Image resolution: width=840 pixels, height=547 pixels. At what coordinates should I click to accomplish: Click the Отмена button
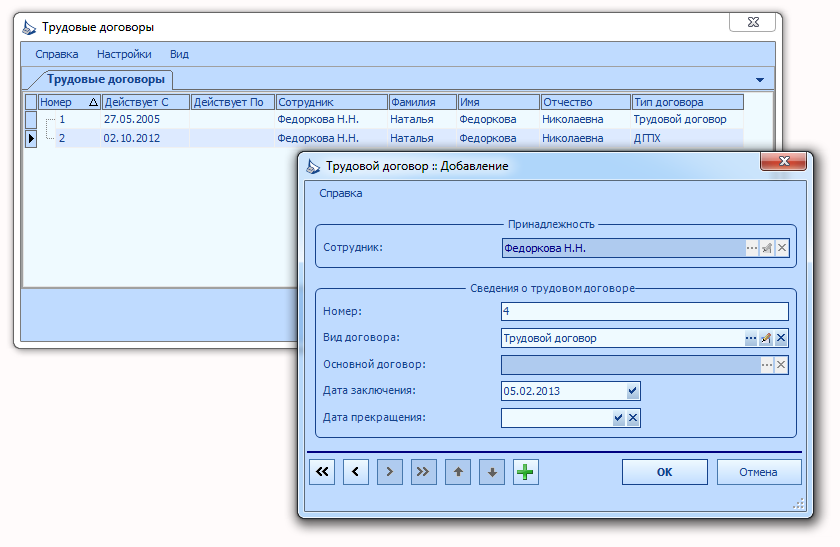(759, 472)
